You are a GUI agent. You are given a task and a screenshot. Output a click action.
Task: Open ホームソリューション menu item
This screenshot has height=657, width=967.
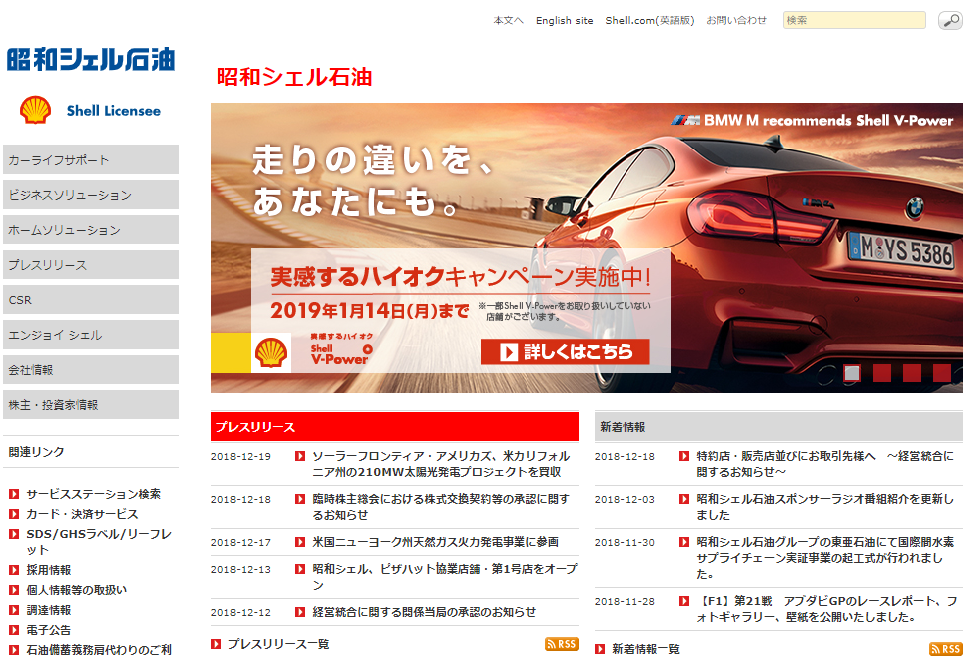(91, 230)
